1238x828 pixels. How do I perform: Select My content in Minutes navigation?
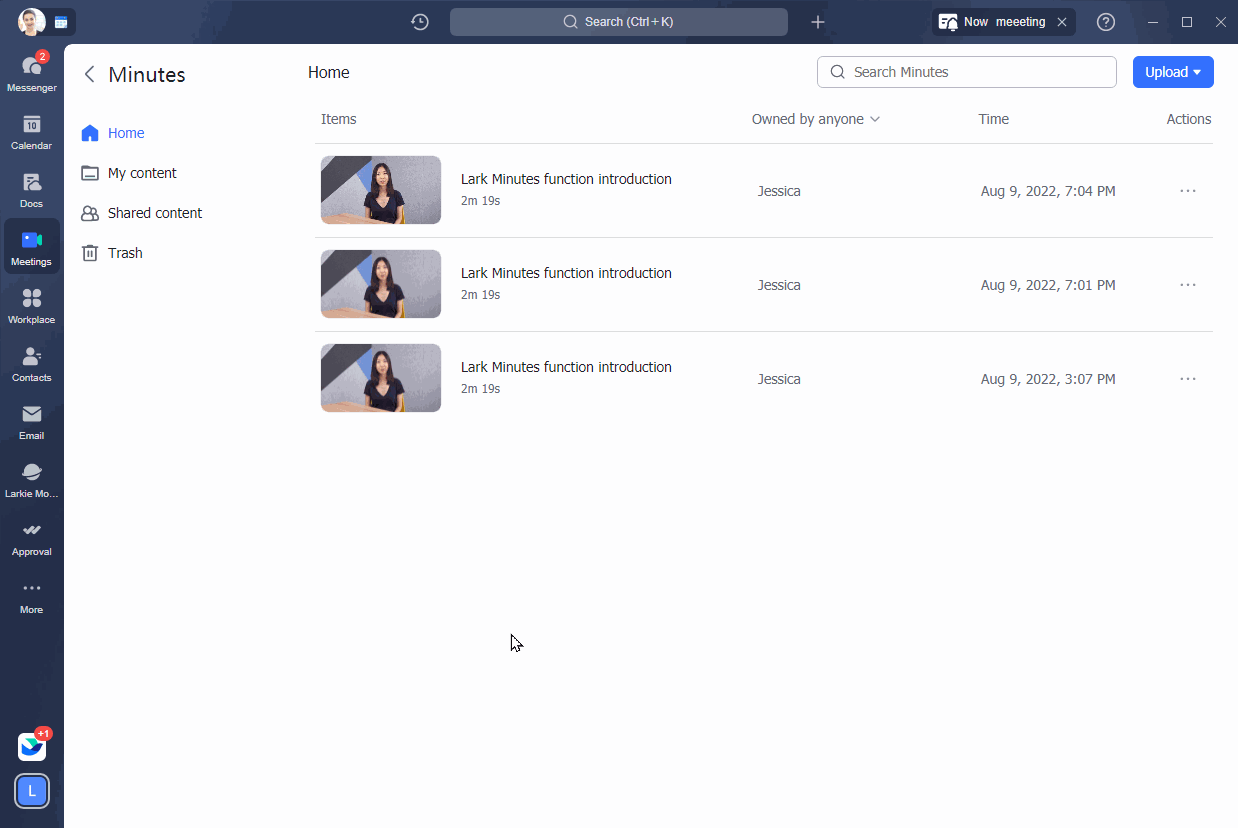142,173
